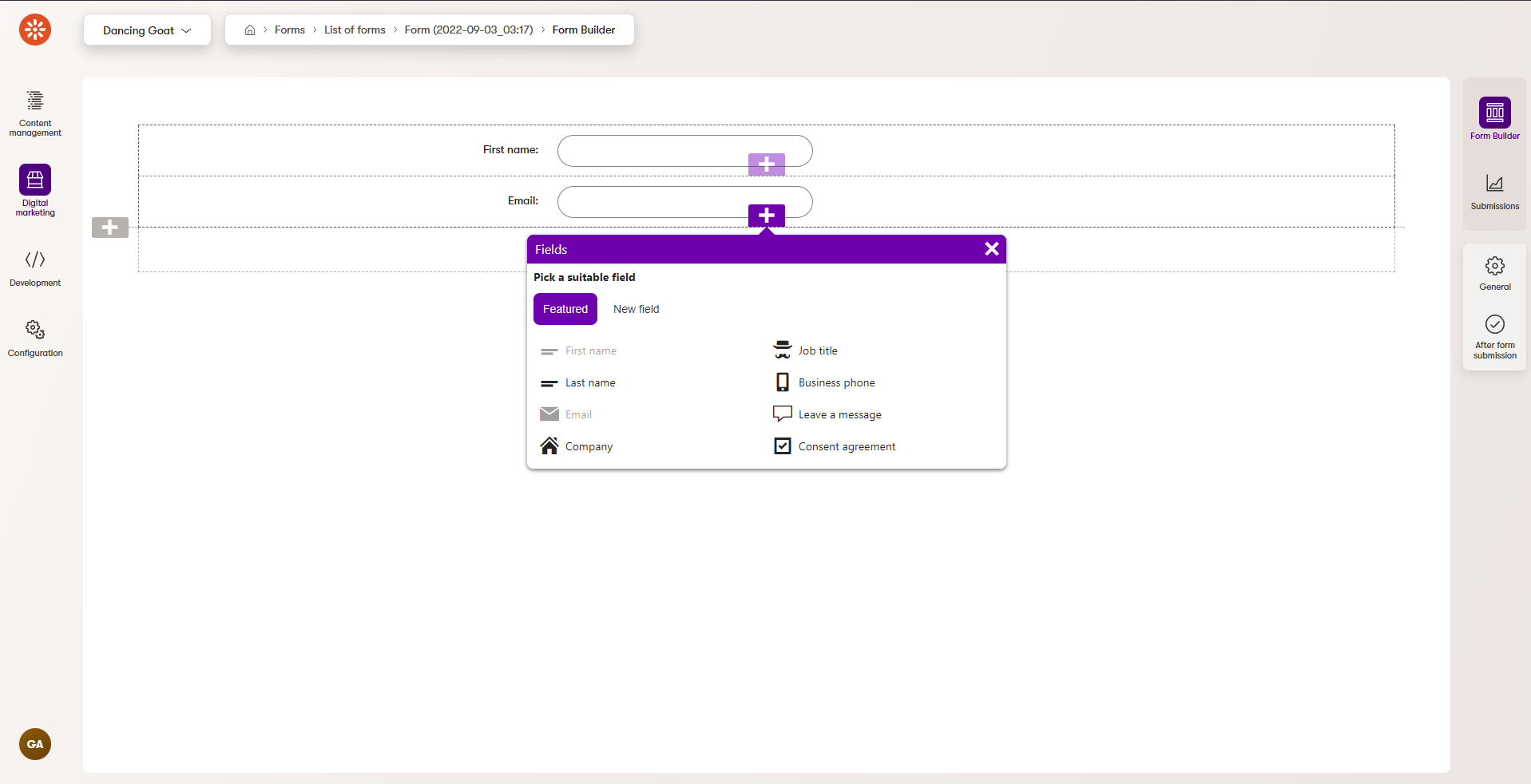
Task: Go to Forms breadcrumb link
Action: pos(290,30)
